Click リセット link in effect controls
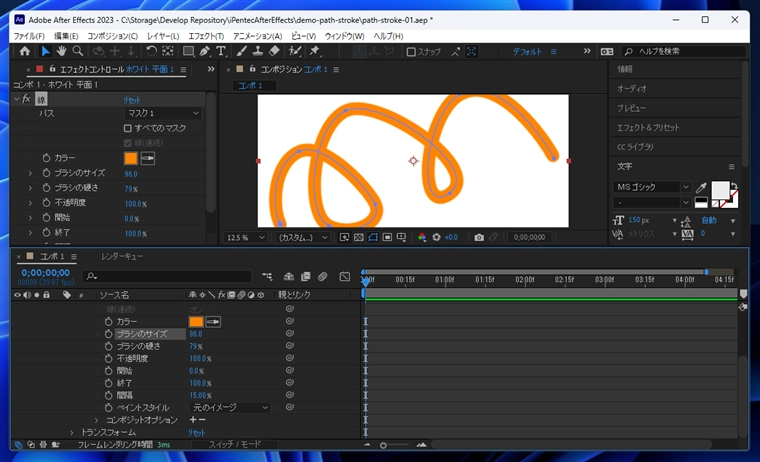Image resolution: width=760 pixels, height=462 pixels. (132, 100)
